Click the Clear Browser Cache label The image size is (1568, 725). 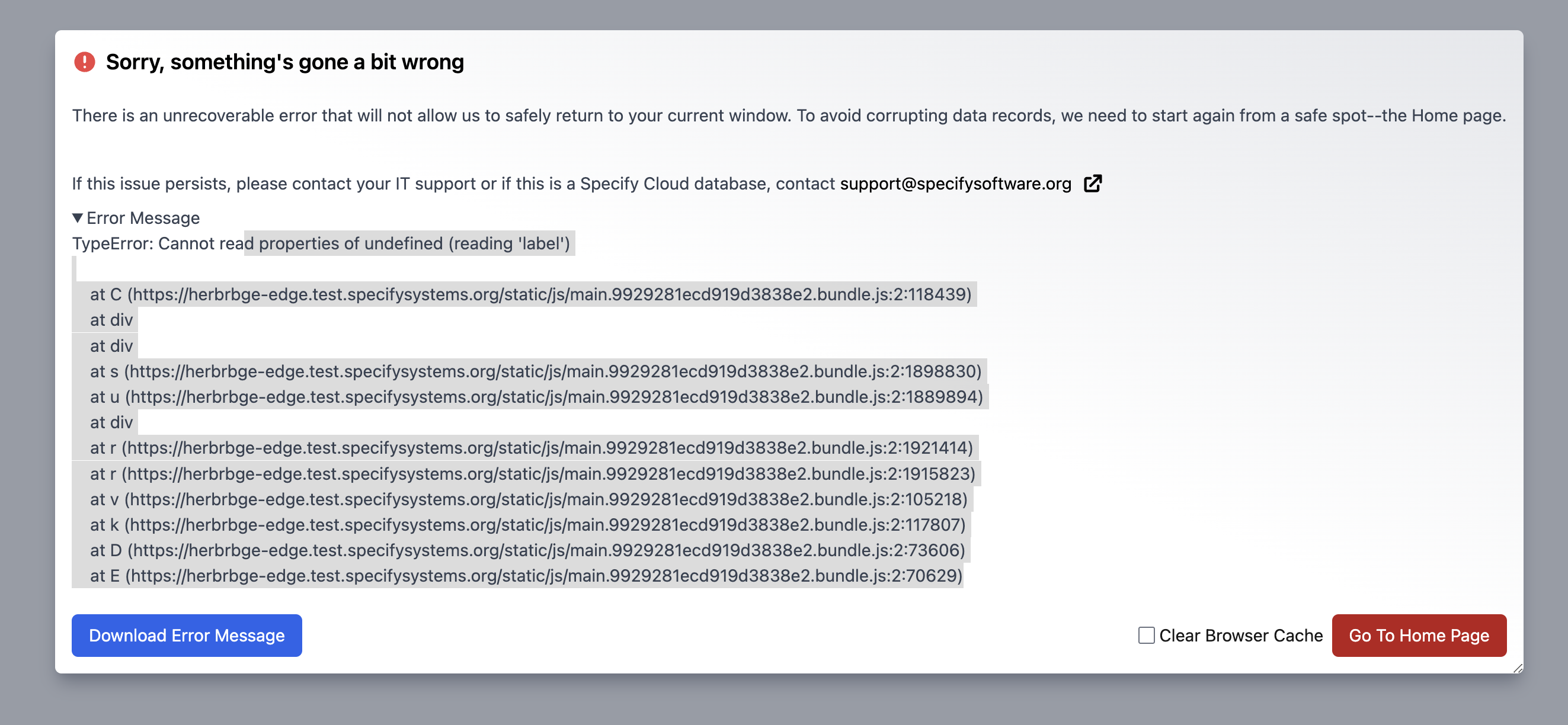[1240, 636]
